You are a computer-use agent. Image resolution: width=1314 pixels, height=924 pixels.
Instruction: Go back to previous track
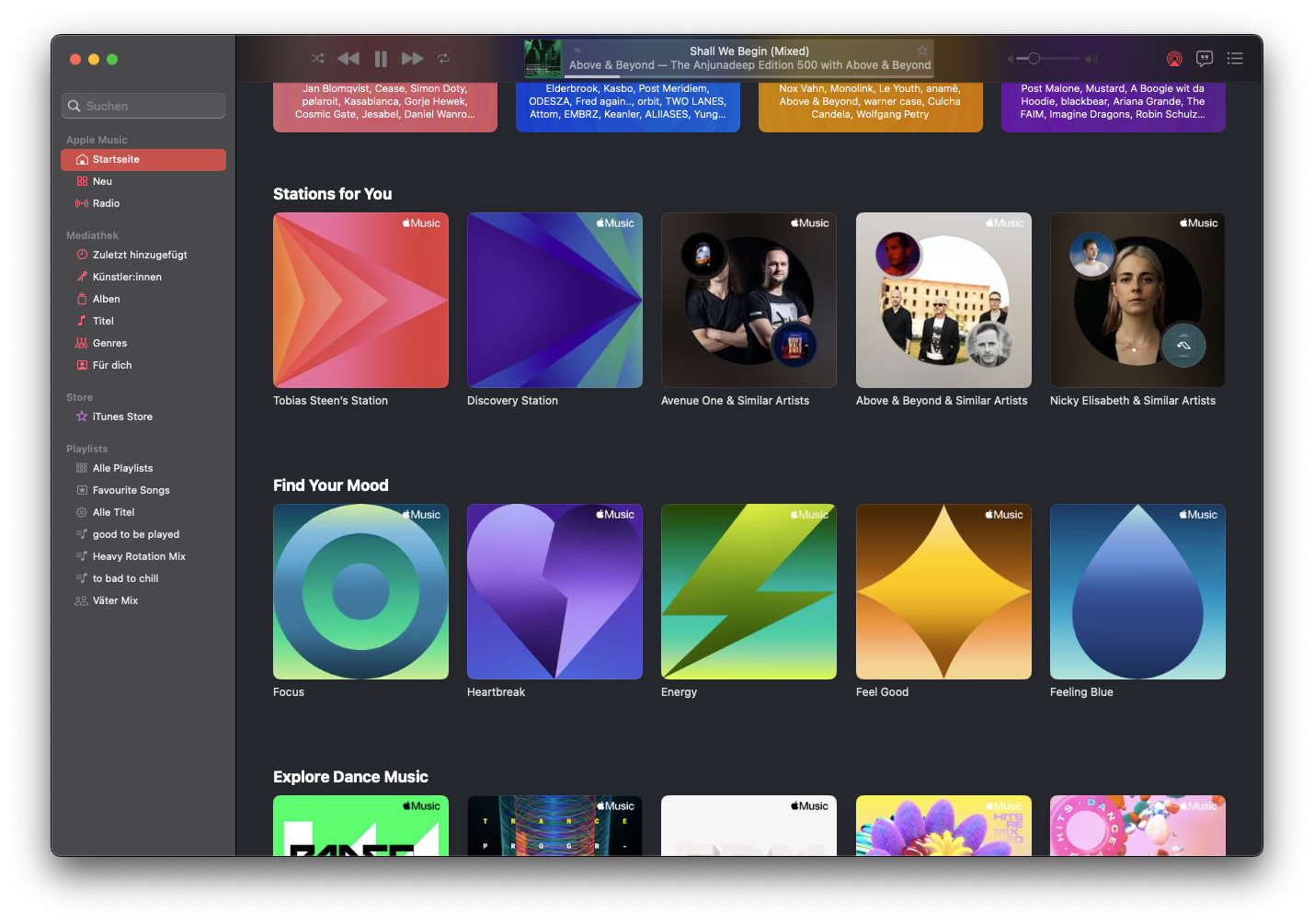[348, 59]
